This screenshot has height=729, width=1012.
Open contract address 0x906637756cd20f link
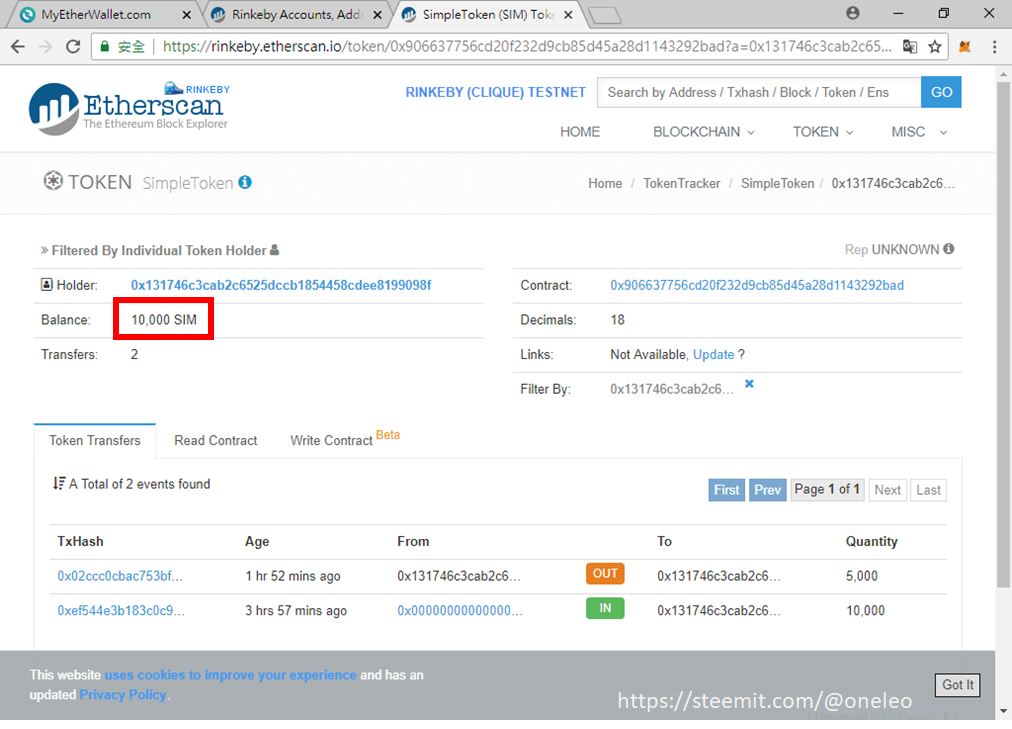click(x=757, y=285)
